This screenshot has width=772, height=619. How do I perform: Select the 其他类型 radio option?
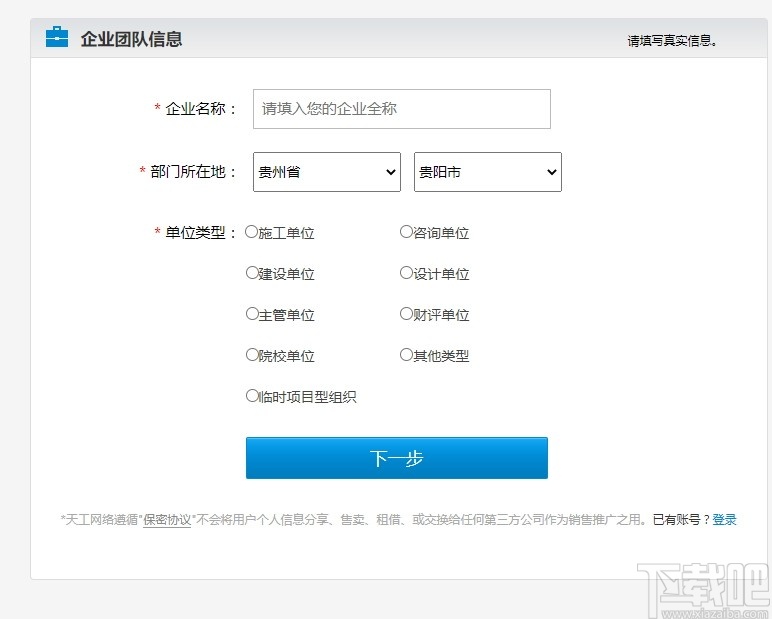click(406, 355)
